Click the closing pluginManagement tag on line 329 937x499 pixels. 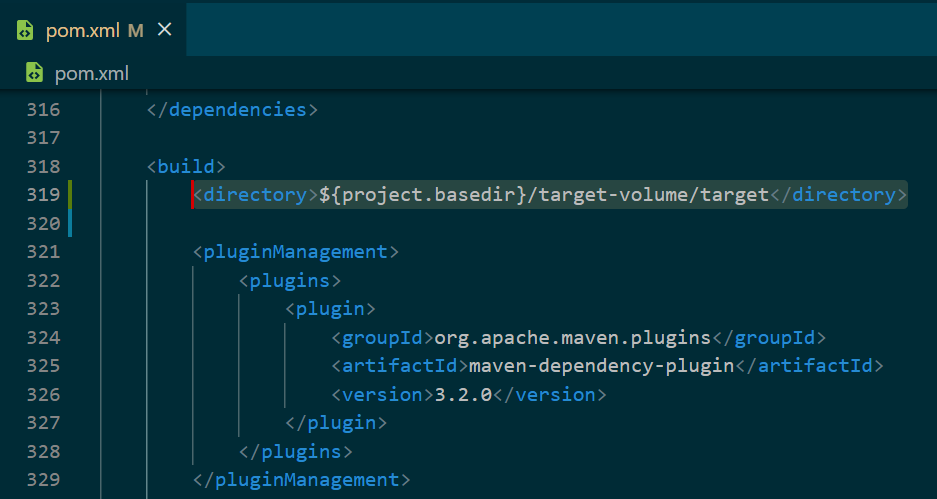(x=301, y=480)
